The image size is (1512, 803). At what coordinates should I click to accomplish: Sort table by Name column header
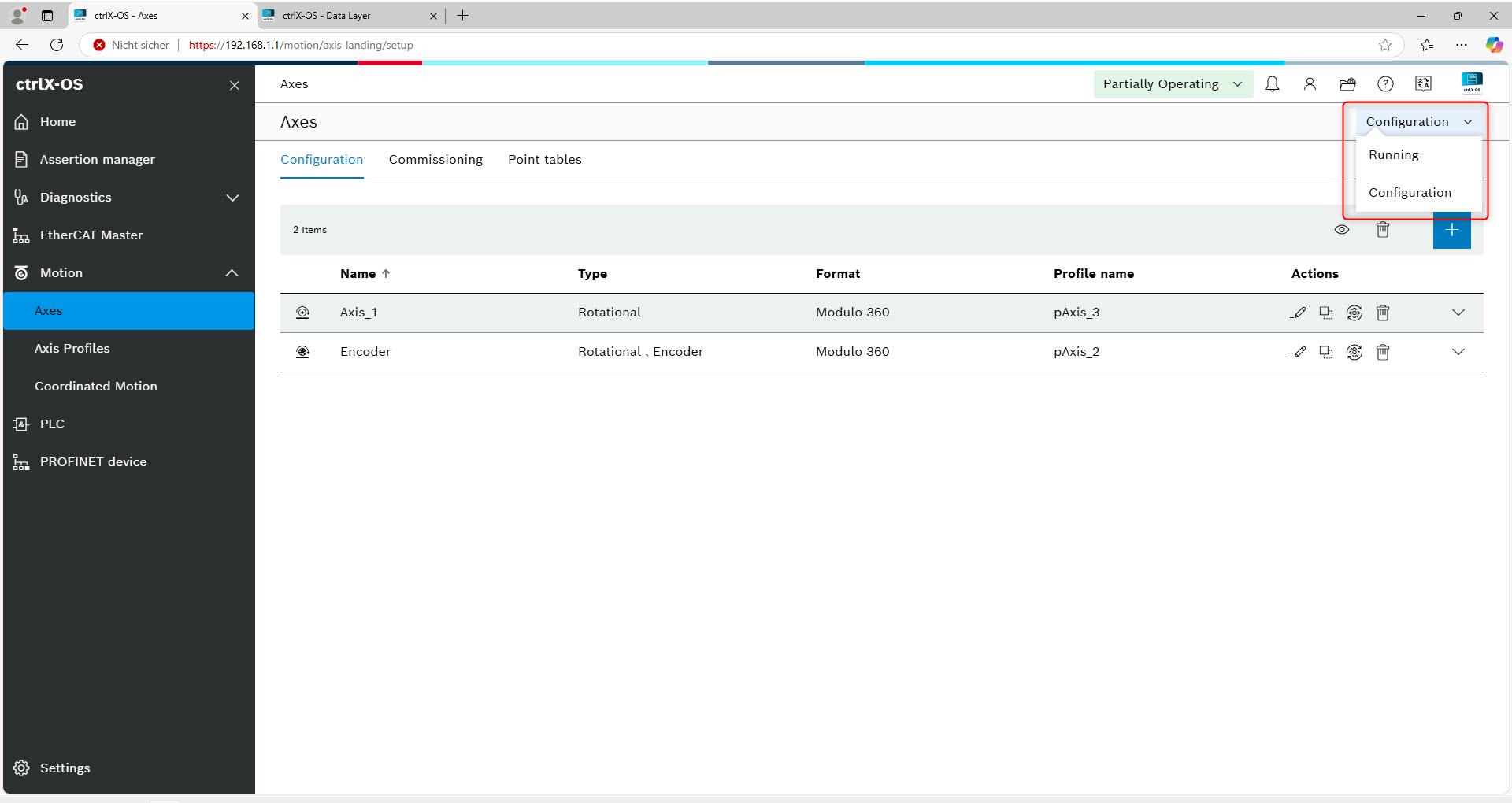click(358, 274)
